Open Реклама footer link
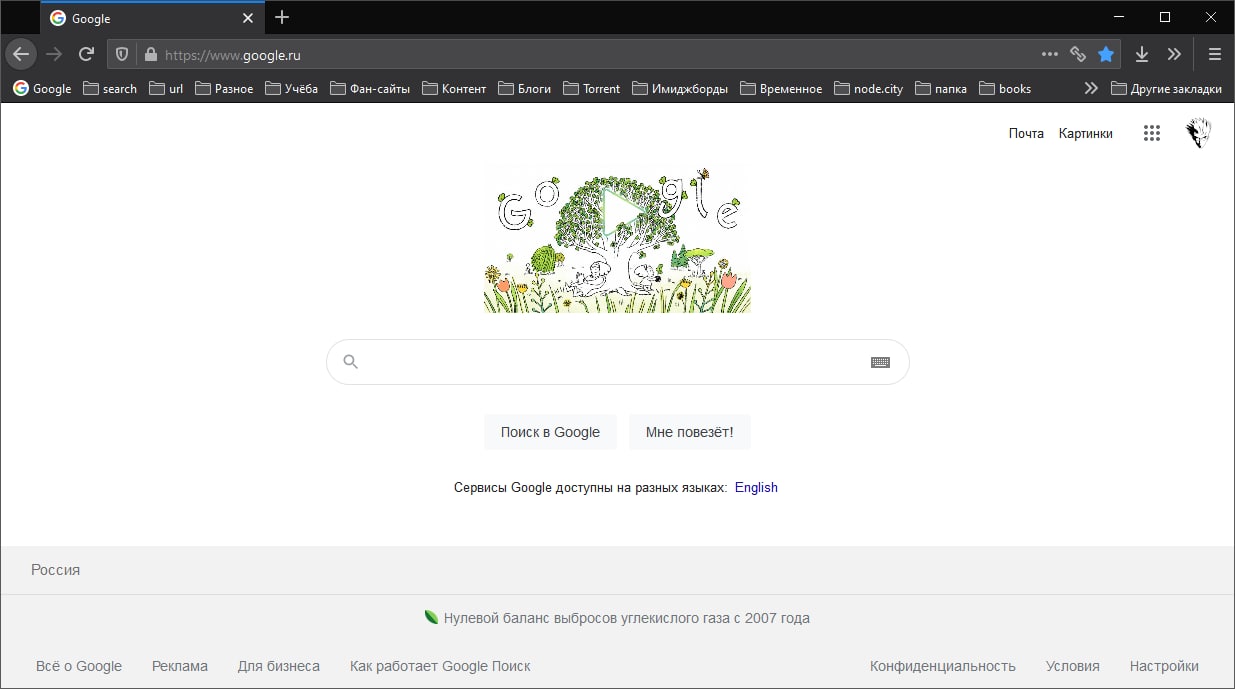Screen dimensions: 1235x689 click(180, 666)
